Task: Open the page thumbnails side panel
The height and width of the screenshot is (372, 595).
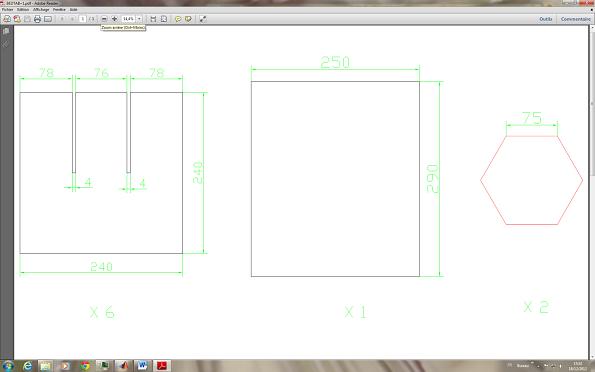Action: [6, 32]
